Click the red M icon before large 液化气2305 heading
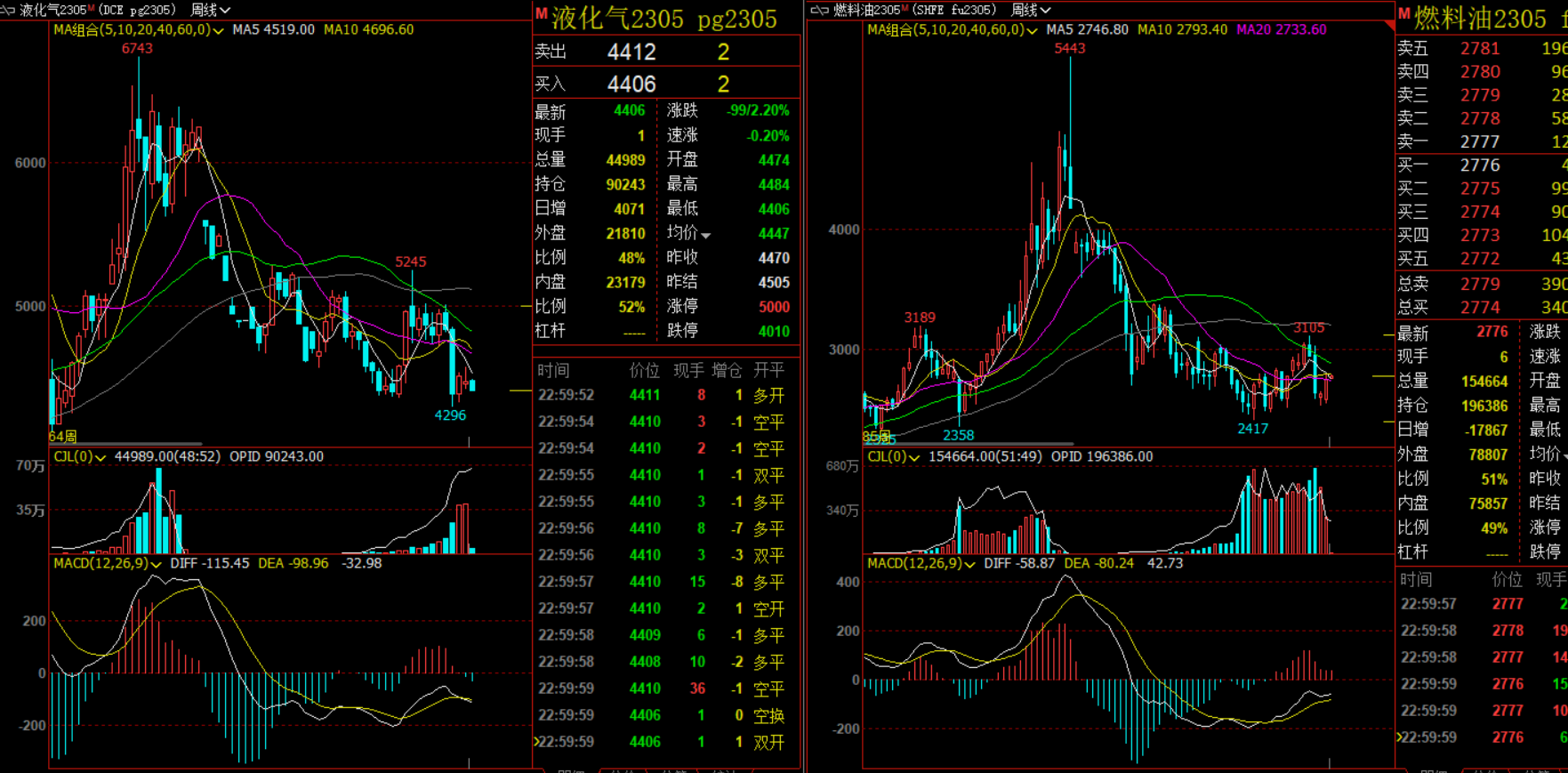Image resolution: width=1568 pixels, height=773 pixels. click(x=541, y=14)
